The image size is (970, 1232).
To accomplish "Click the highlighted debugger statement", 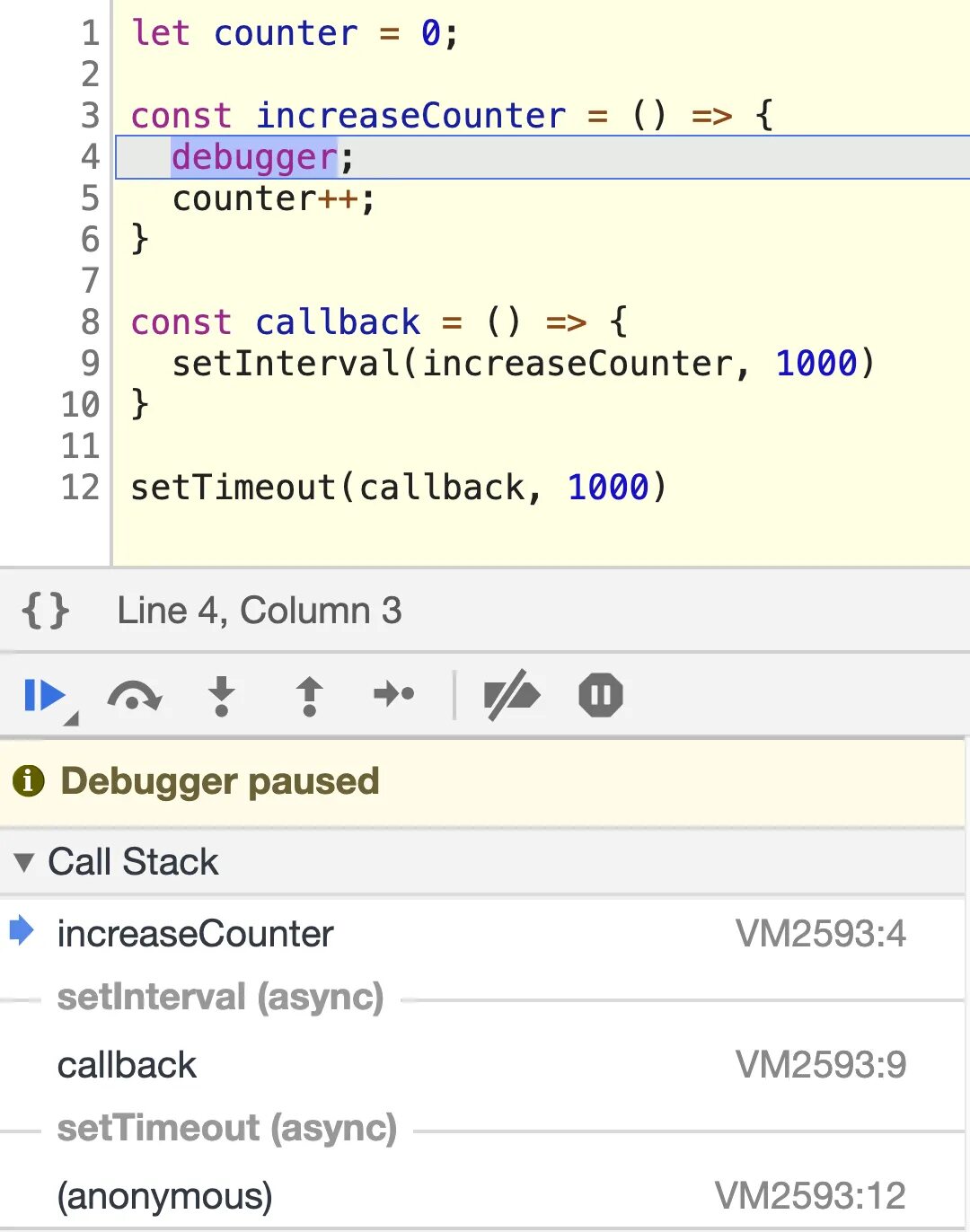I will [x=254, y=157].
